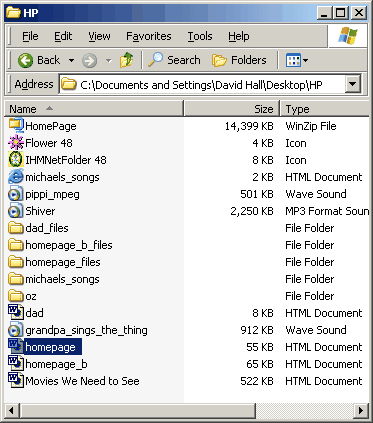Select the michaels_songs HTML document icon
This screenshot has height=423, width=373.
pyautogui.click(x=15, y=177)
